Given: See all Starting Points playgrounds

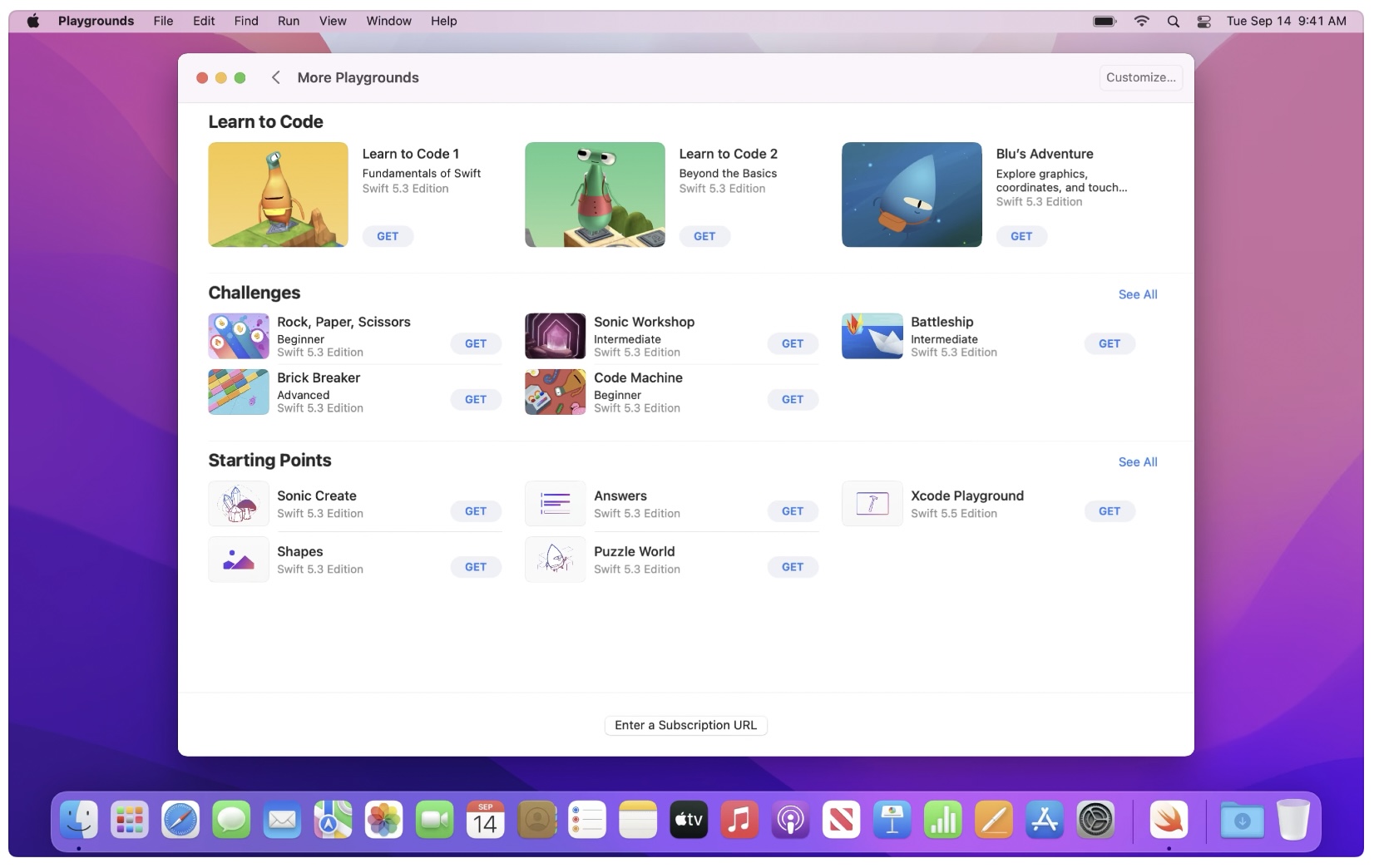Looking at the screenshot, I should tap(1138, 462).
